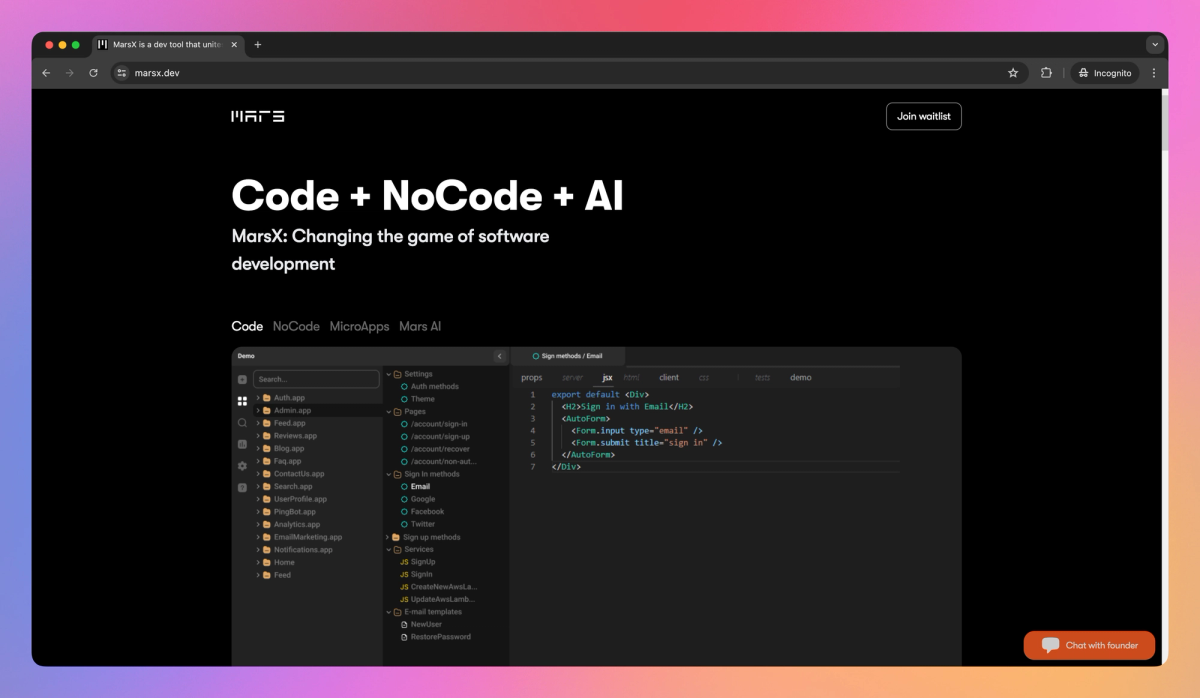Switch to the props editor tab
Image resolution: width=1200 pixels, height=698 pixels.
coord(532,378)
